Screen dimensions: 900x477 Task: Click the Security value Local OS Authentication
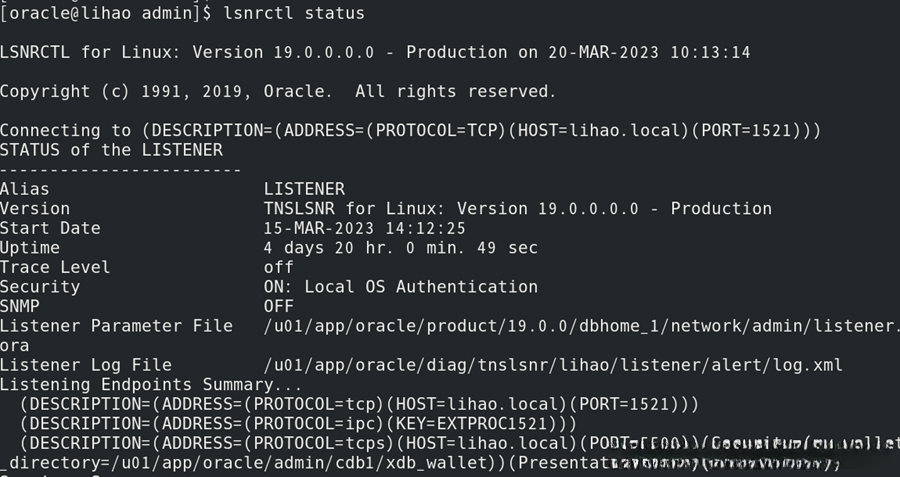420,287
